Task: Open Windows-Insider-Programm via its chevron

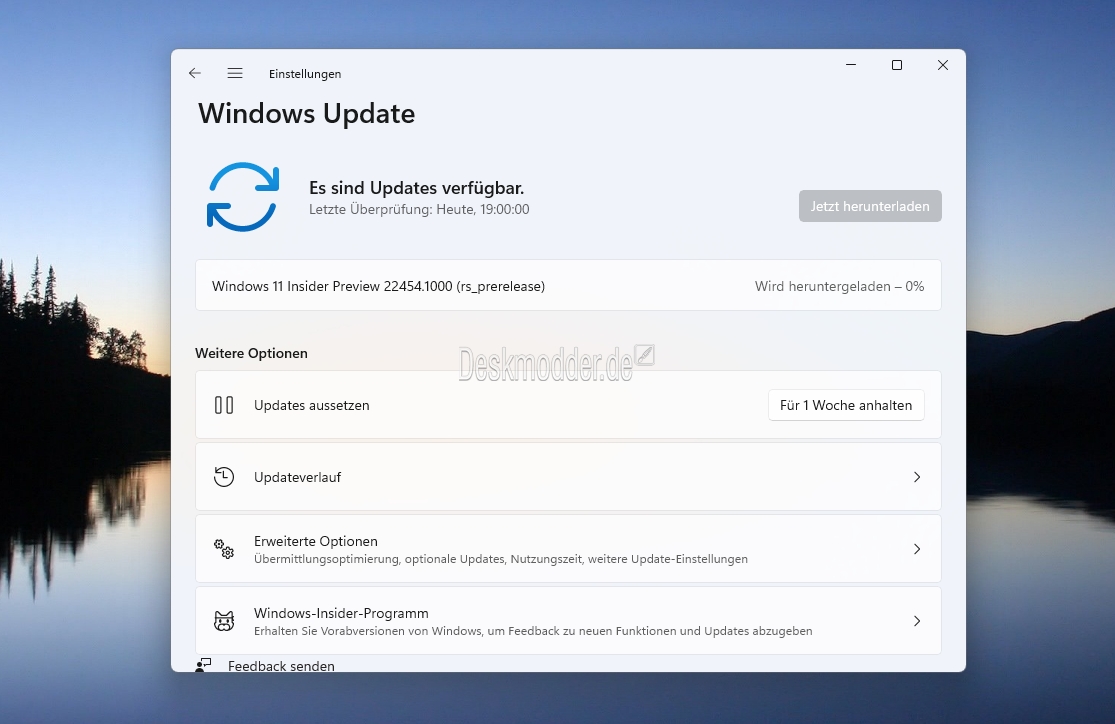Action: (x=917, y=621)
